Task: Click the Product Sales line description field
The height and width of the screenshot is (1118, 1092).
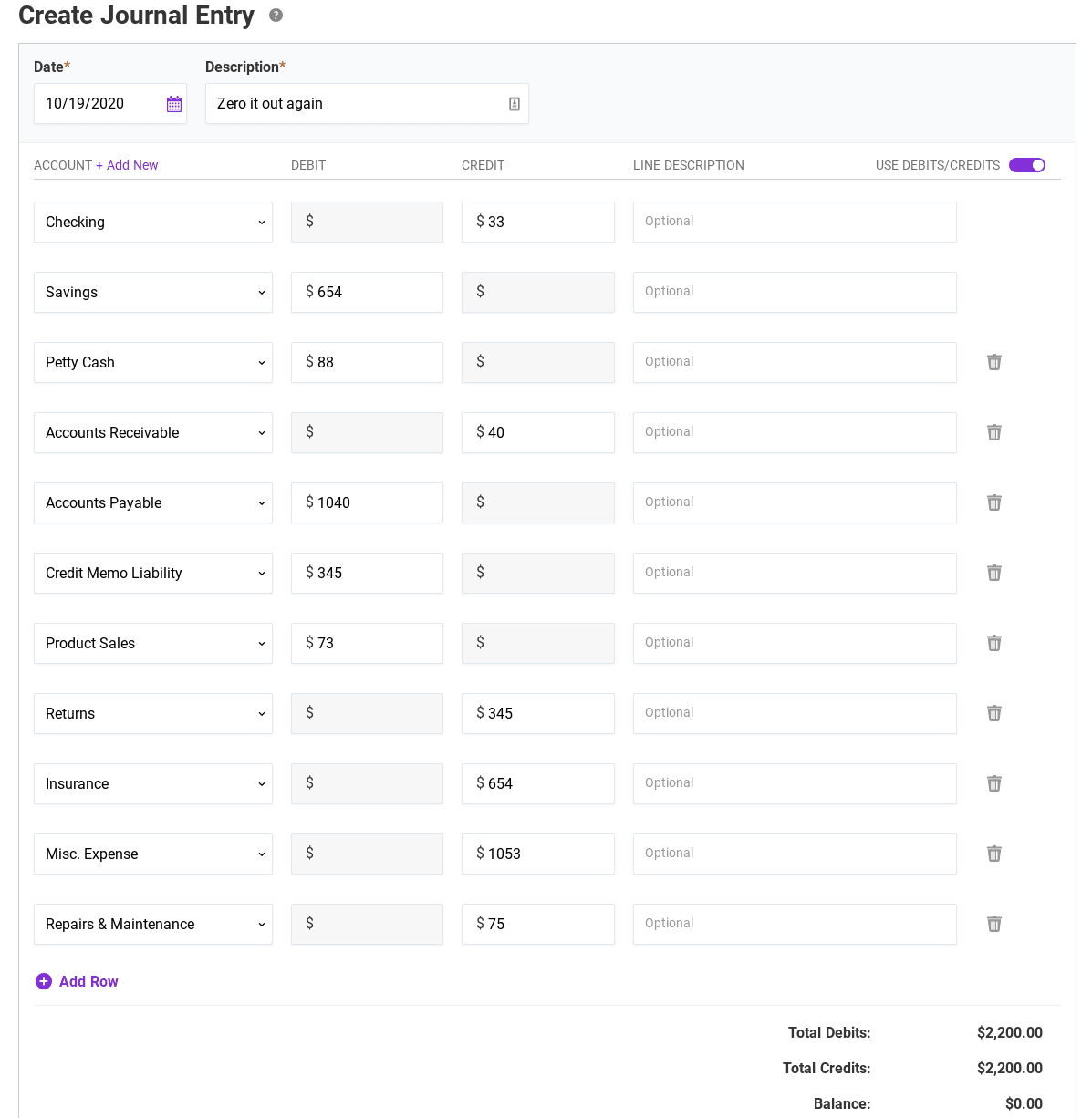Action: (795, 644)
